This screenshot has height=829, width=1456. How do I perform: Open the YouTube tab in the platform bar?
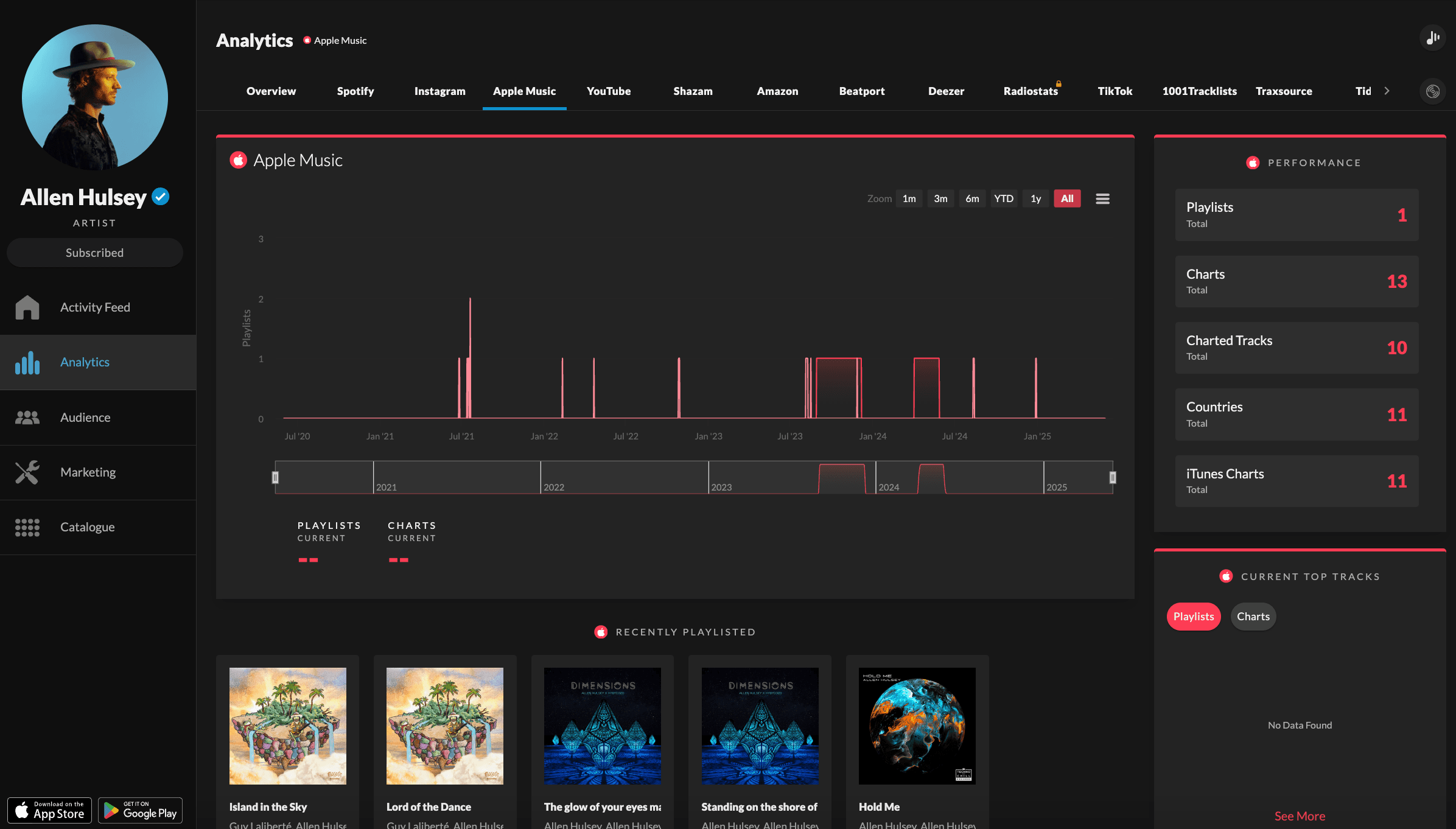coord(608,91)
